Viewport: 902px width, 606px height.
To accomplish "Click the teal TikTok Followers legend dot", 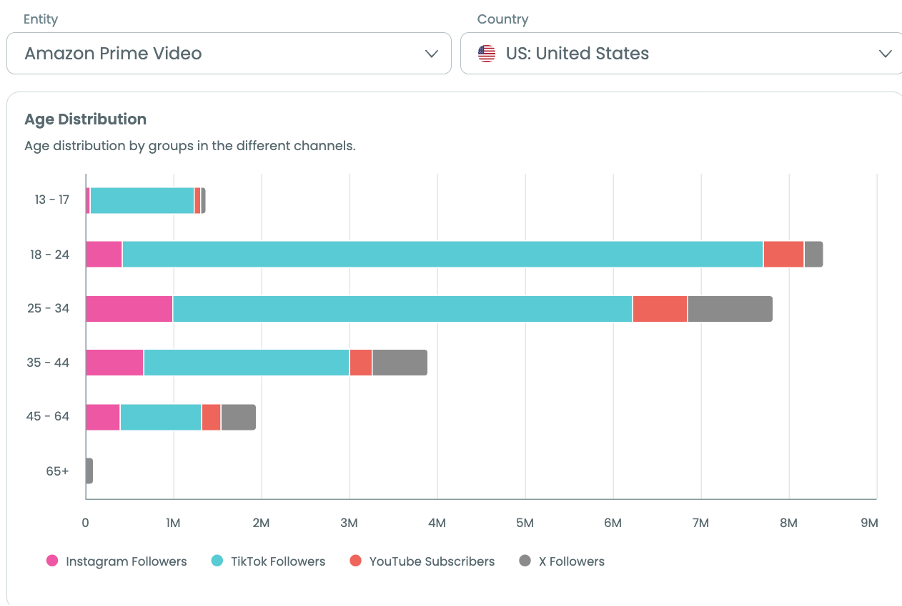I will point(217,561).
